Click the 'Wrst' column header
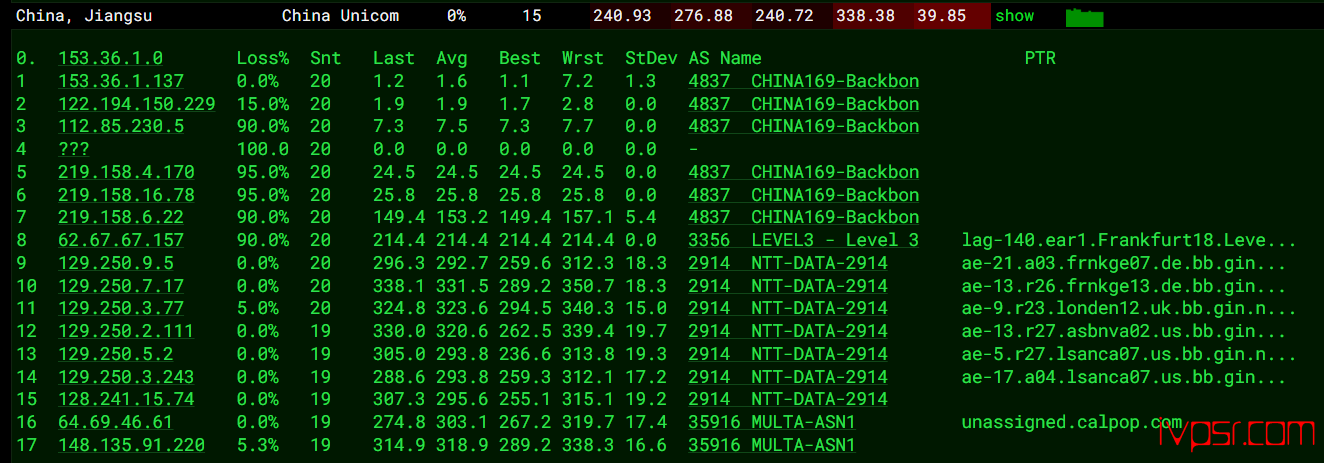The width and height of the screenshot is (1324, 463). pyautogui.click(x=583, y=58)
